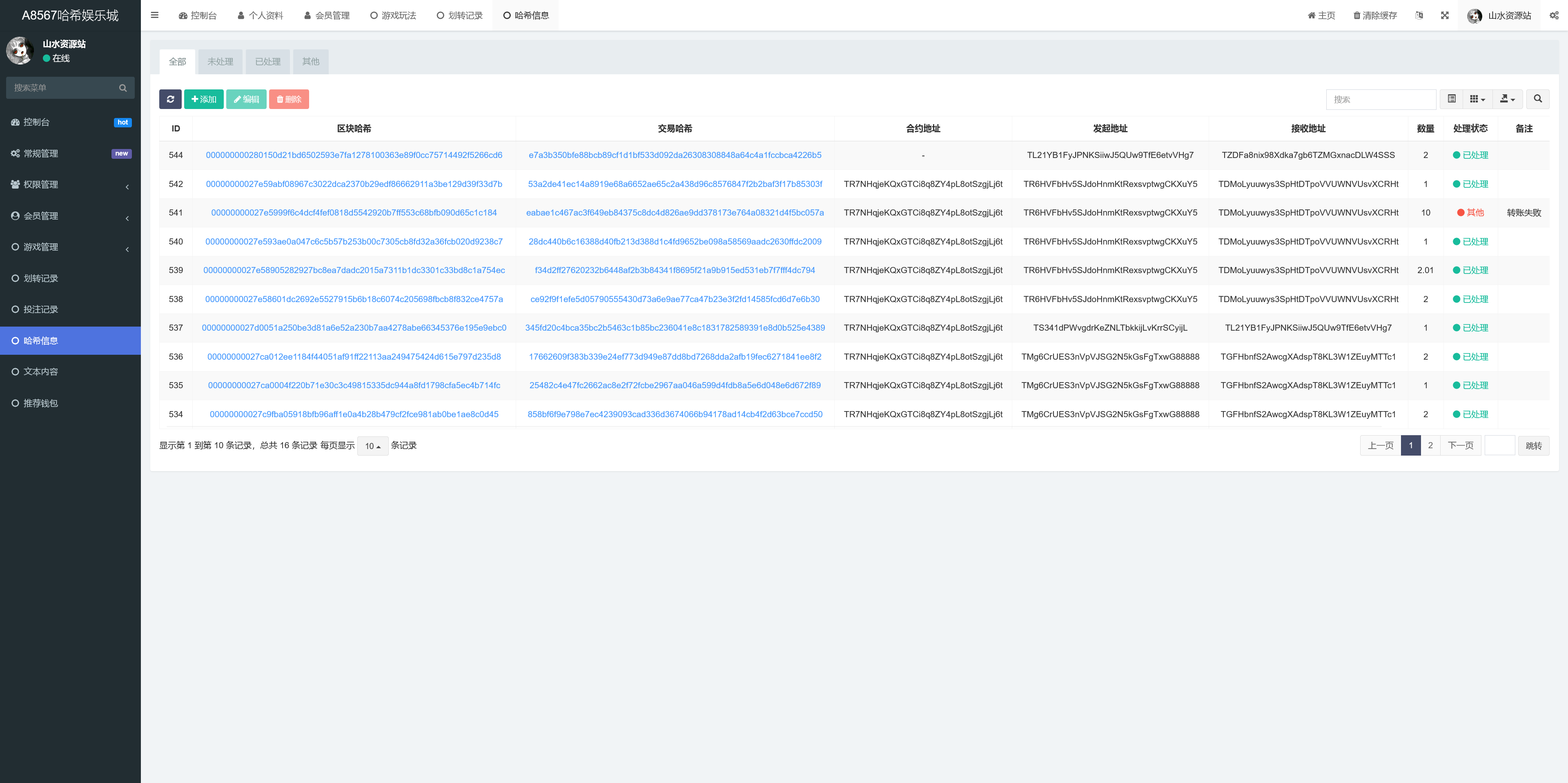The image size is (1568, 783).
Task: Go to page 2 in pagination
Action: 1430,445
